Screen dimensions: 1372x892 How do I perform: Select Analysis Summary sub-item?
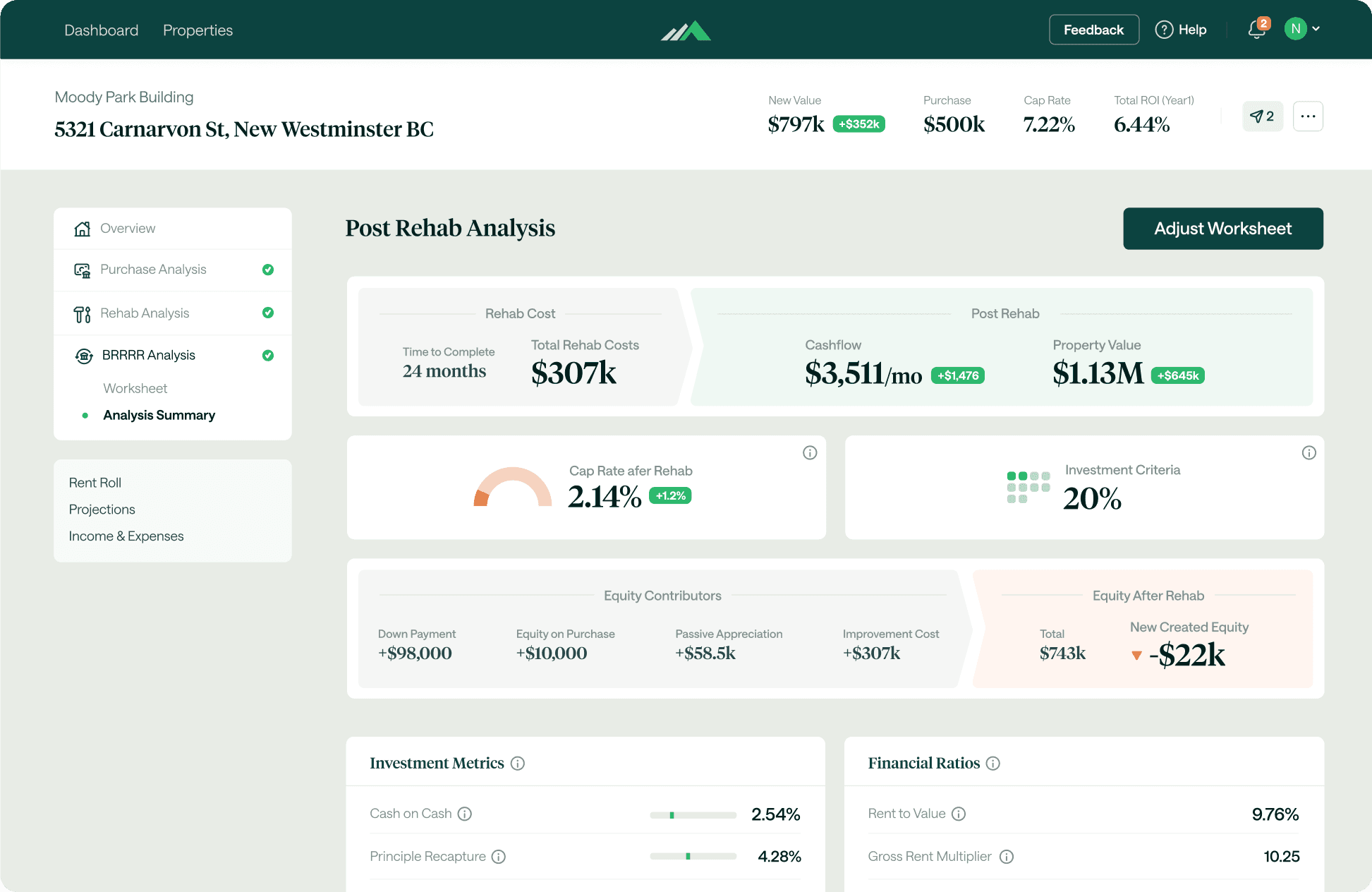(159, 415)
